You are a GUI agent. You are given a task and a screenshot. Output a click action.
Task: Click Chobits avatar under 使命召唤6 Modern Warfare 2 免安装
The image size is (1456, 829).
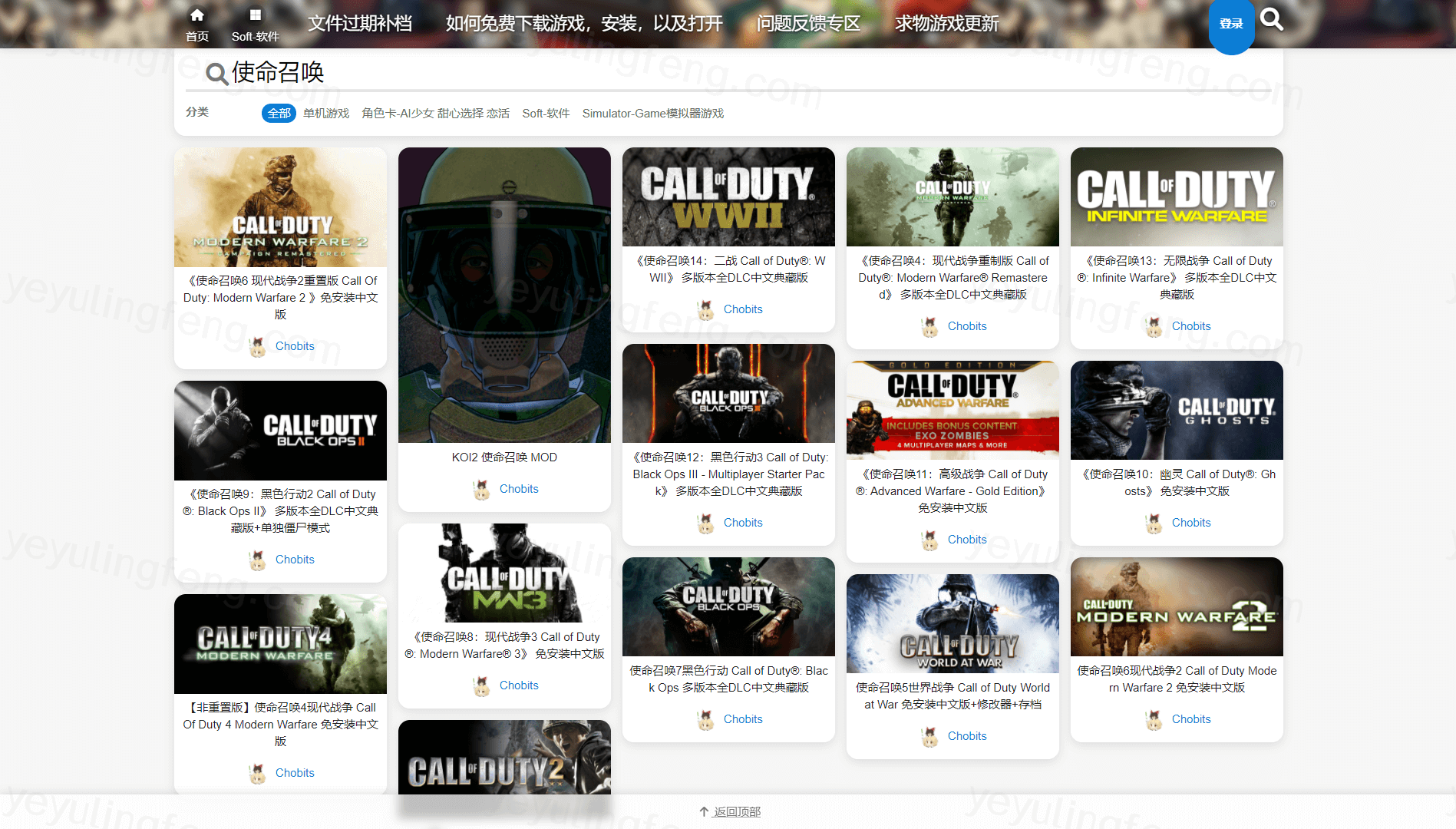click(1154, 719)
